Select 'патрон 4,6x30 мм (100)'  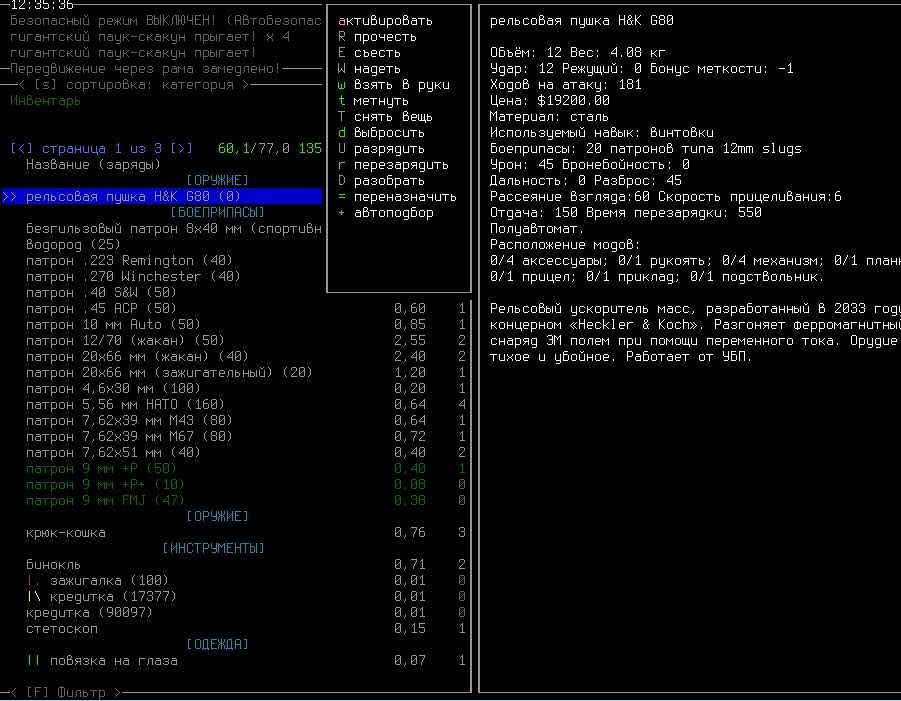(x=113, y=389)
